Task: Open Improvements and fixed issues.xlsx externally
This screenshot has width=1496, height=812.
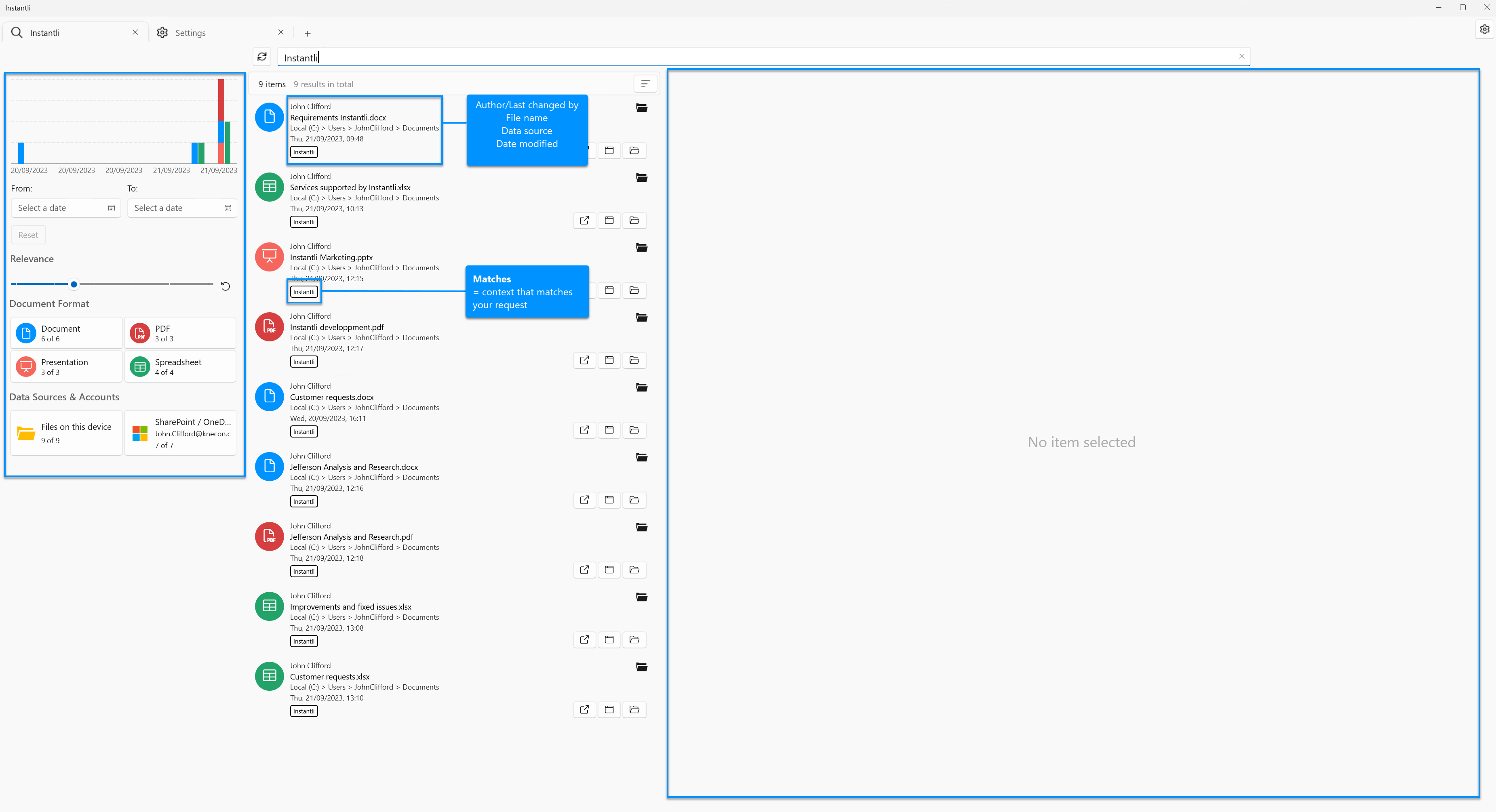Action: pos(584,640)
